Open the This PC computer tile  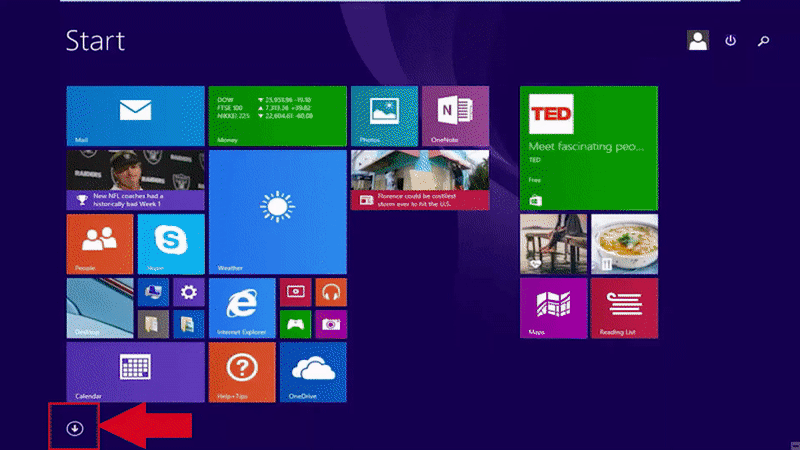tap(153, 292)
